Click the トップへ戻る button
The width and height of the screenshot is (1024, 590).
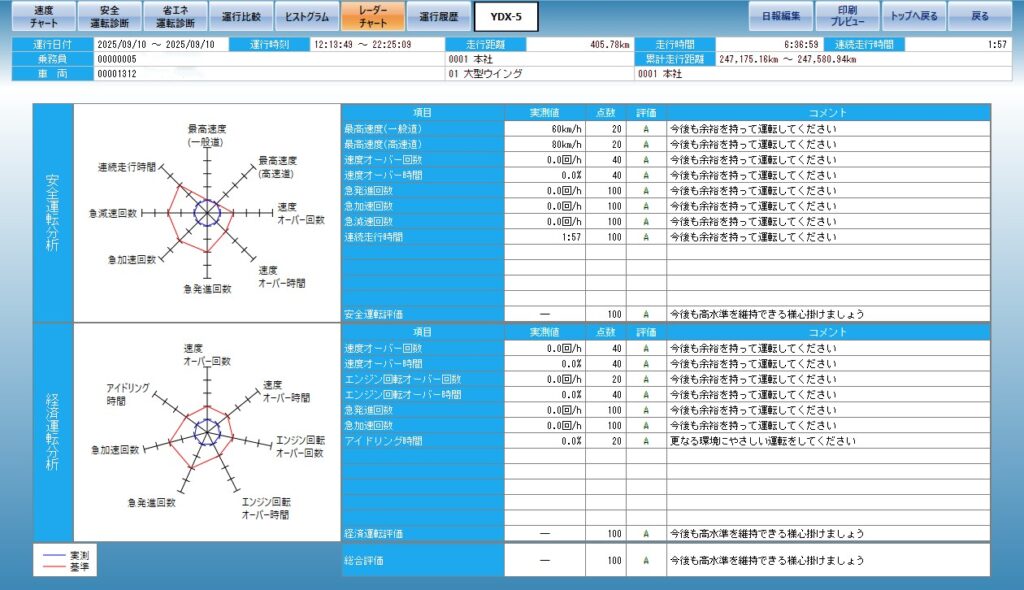[914, 16]
